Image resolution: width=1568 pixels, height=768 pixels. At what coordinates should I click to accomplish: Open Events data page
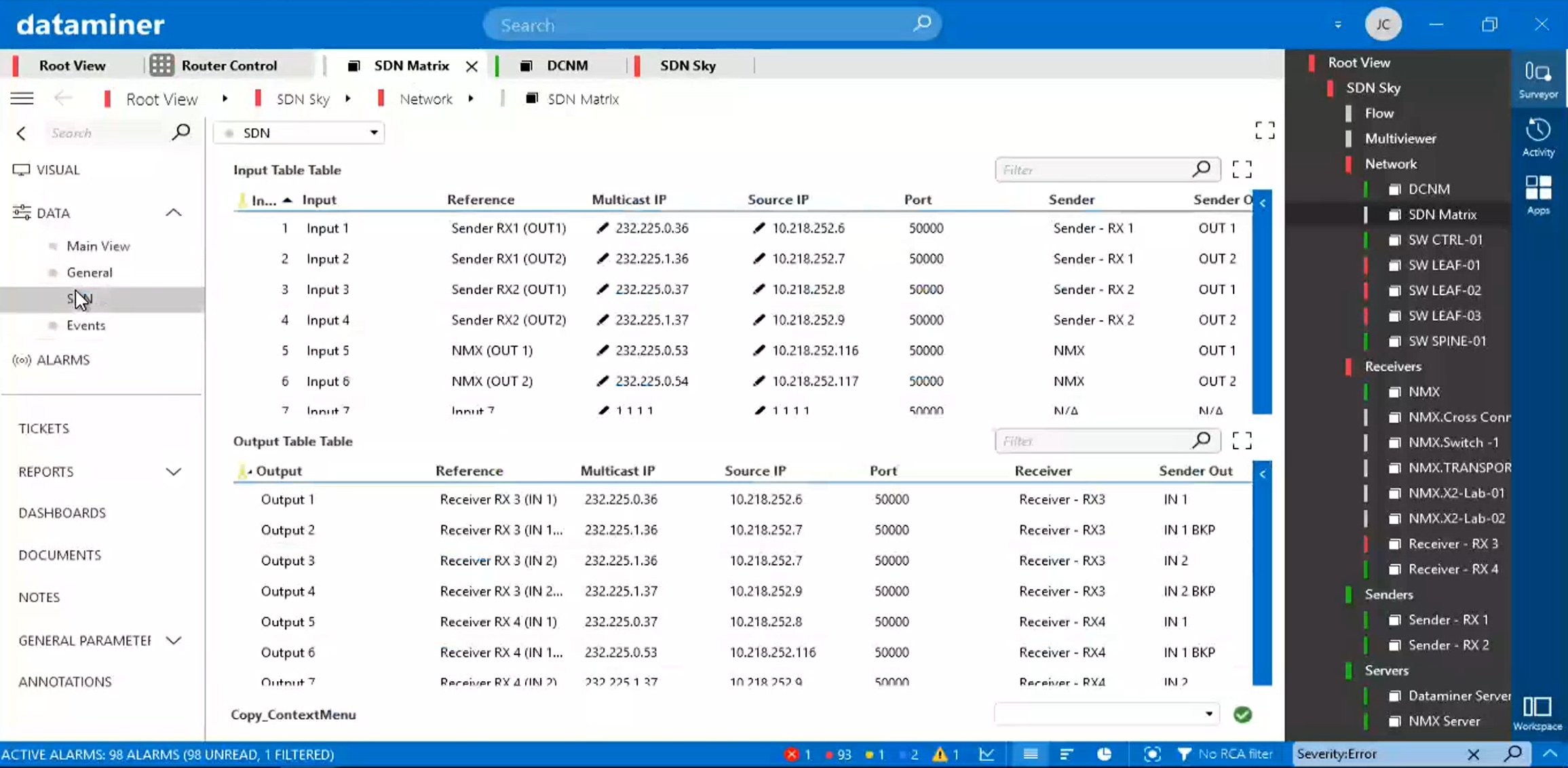click(x=85, y=326)
